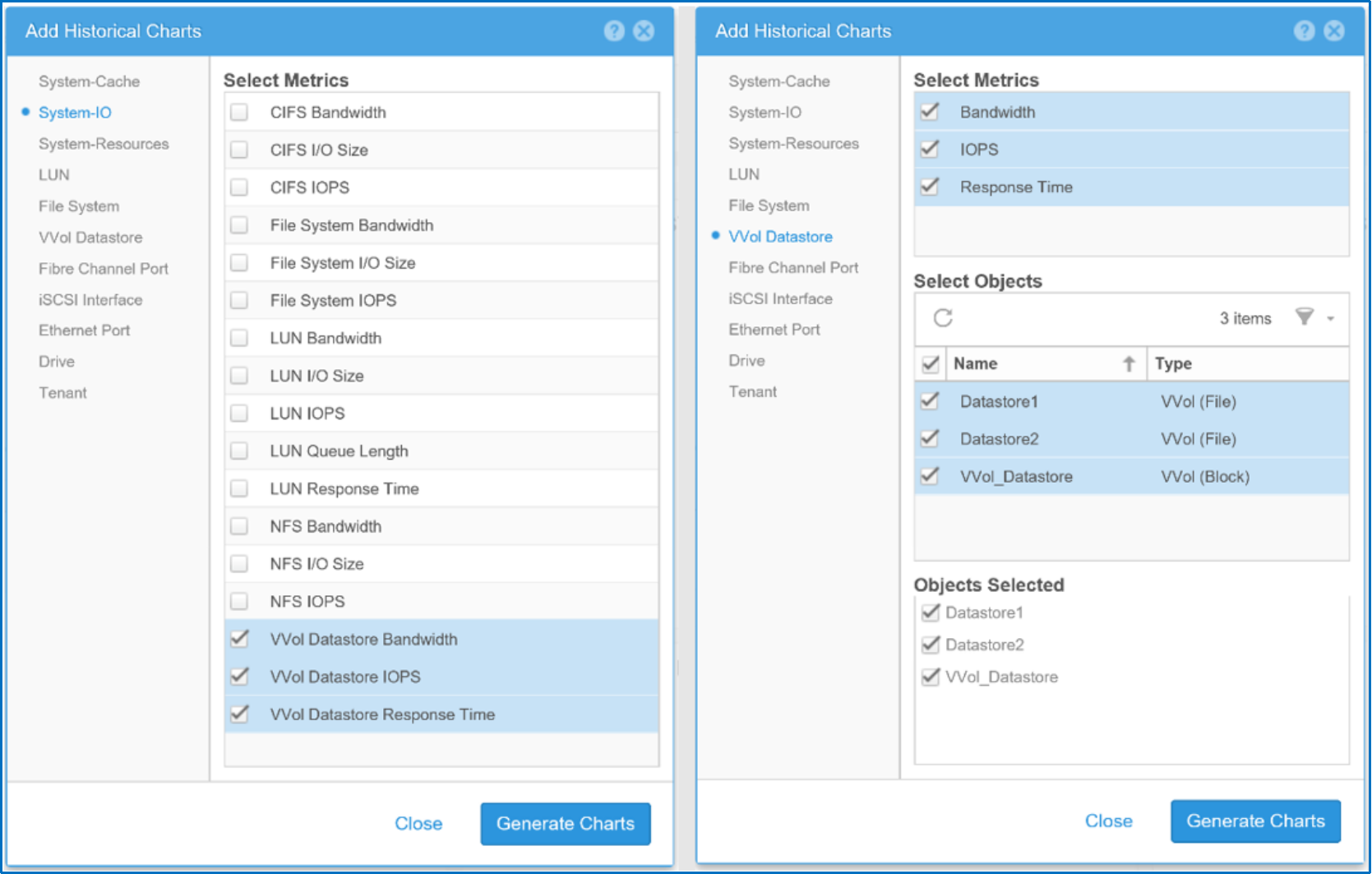
Task: Check the CIFS Bandwidth metric
Action: (239, 113)
